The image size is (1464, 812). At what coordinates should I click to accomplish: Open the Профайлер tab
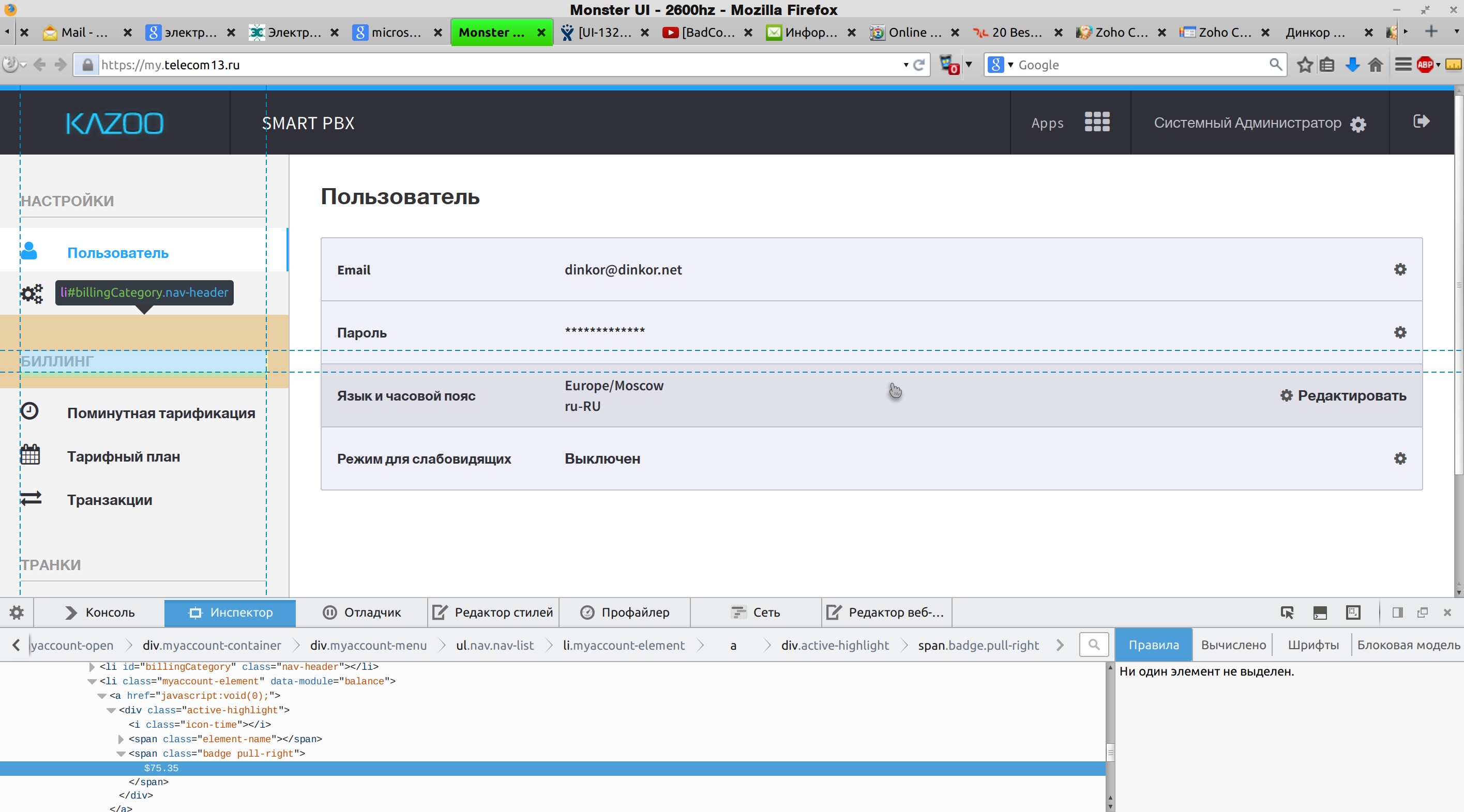(x=625, y=612)
